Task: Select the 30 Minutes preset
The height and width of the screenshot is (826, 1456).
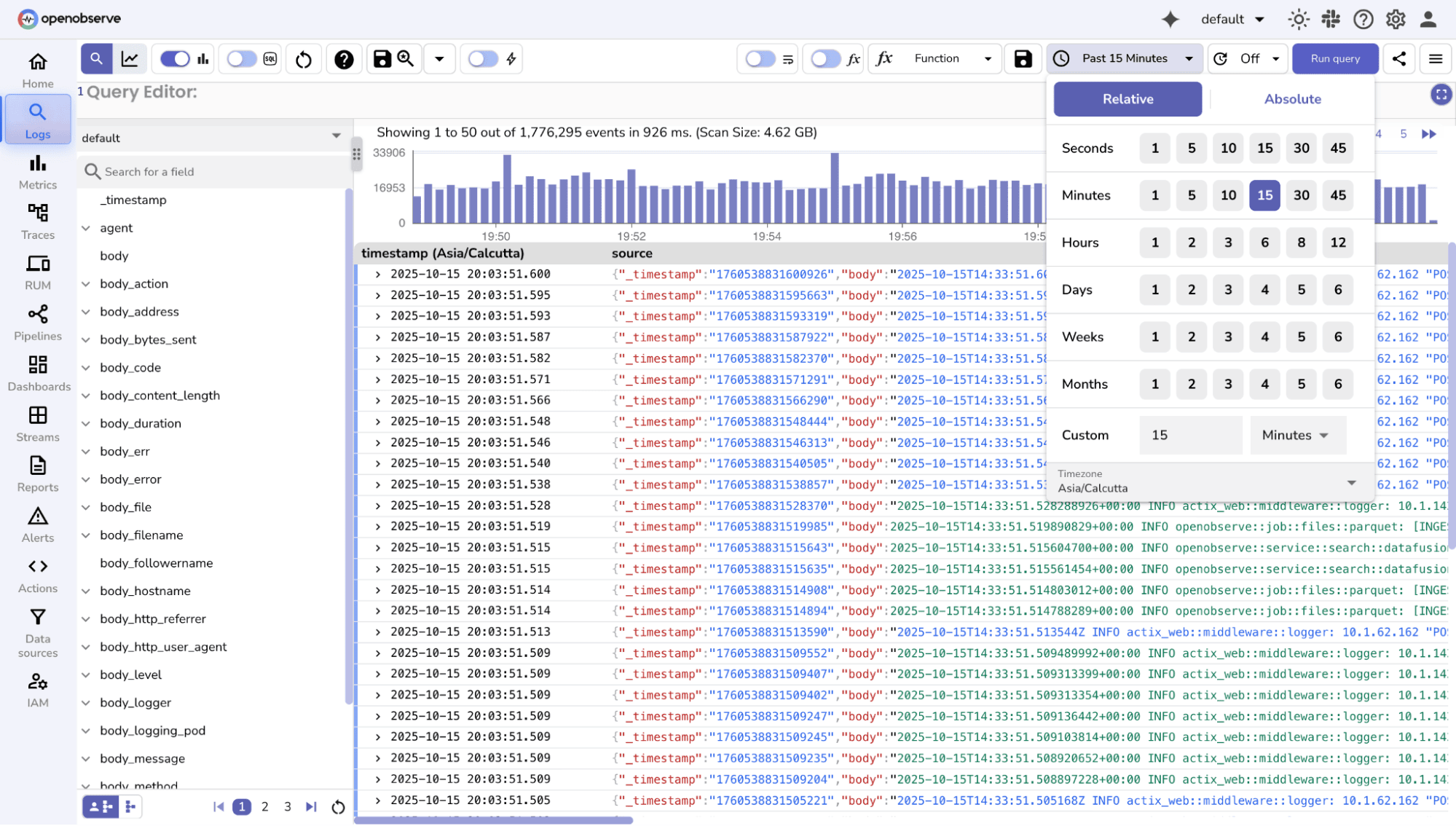Action: click(1301, 195)
